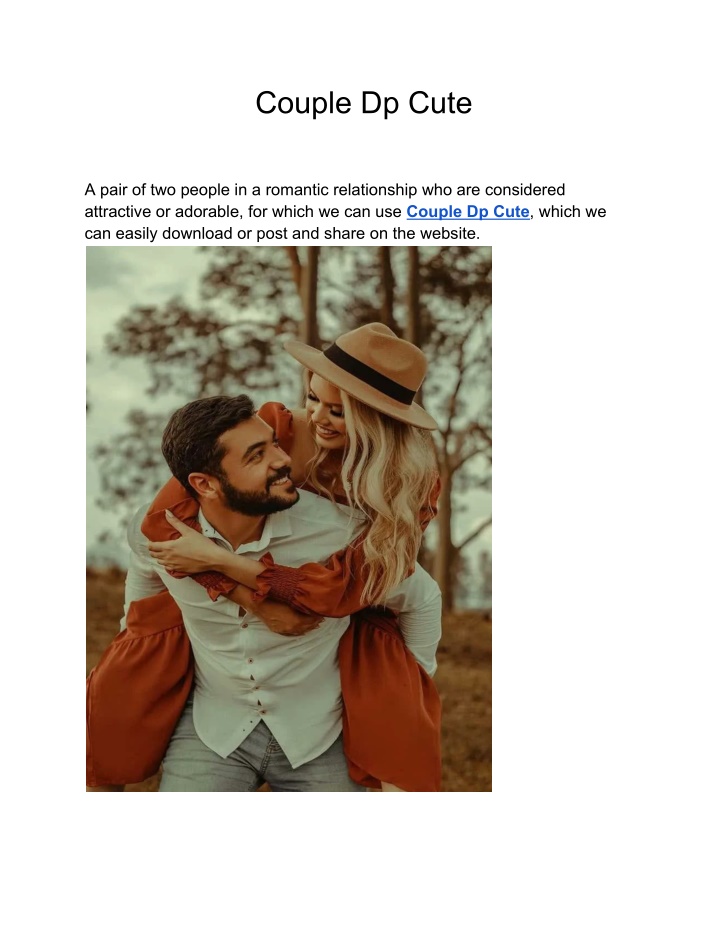Image resolution: width=720 pixels, height=931 pixels.
Task: Click the phrase 'which we' after the link
Action: pyautogui.click(x=572, y=212)
